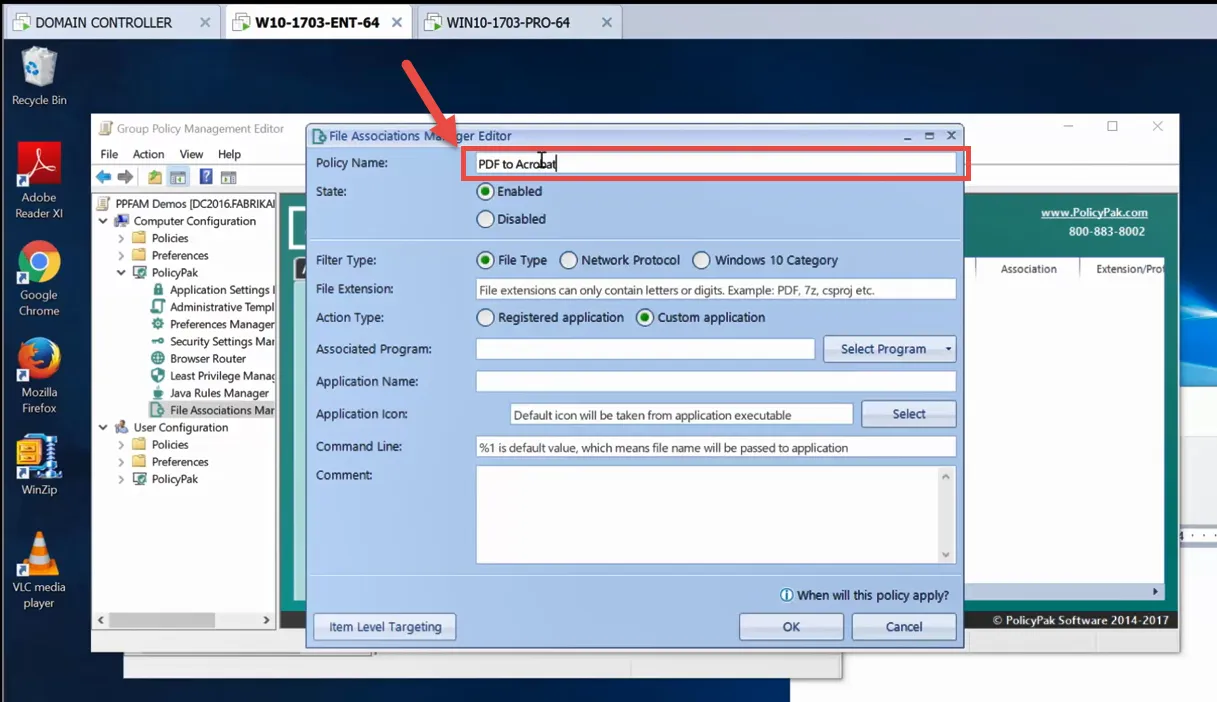Open VLC media player desktop shortcut
1217x702 pixels.
[x=39, y=570]
